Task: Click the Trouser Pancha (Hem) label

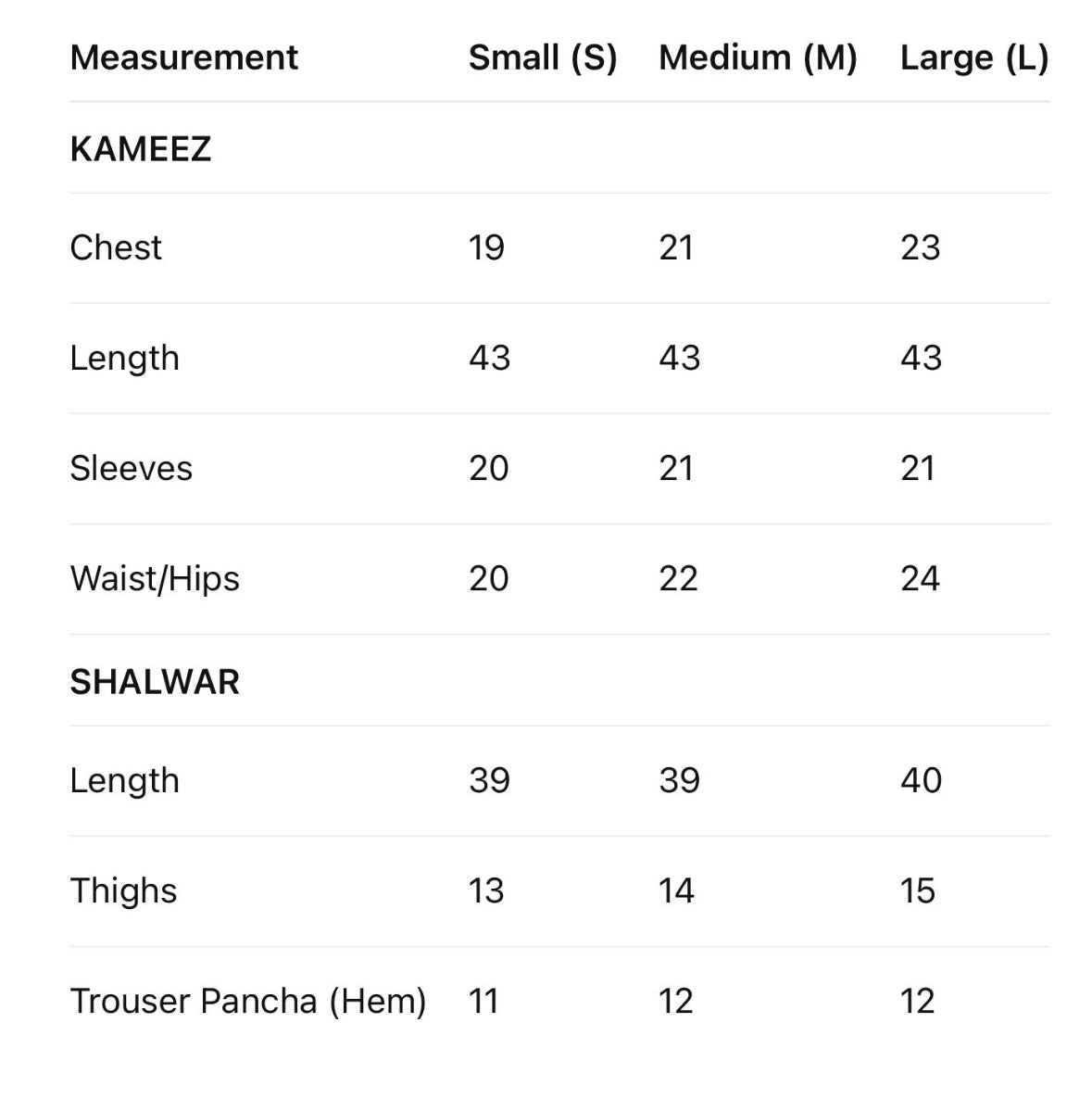Action: tap(248, 1001)
